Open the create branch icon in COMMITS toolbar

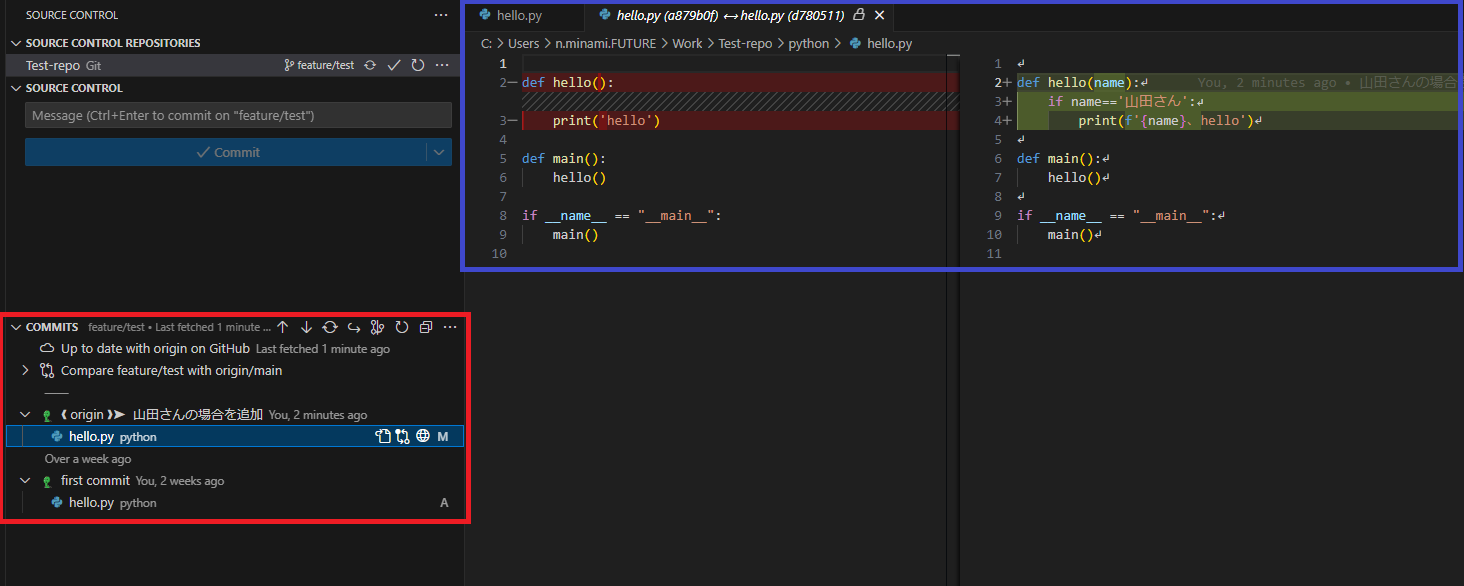click(x=377, y=326)
